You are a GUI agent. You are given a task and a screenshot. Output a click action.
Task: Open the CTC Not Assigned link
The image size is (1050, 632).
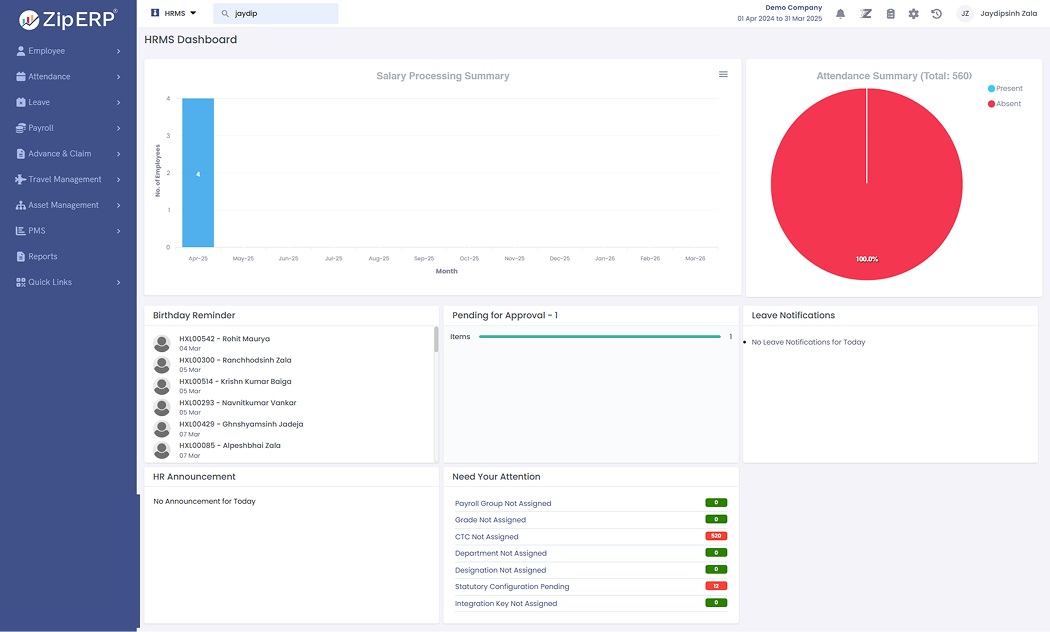(487, 537)
